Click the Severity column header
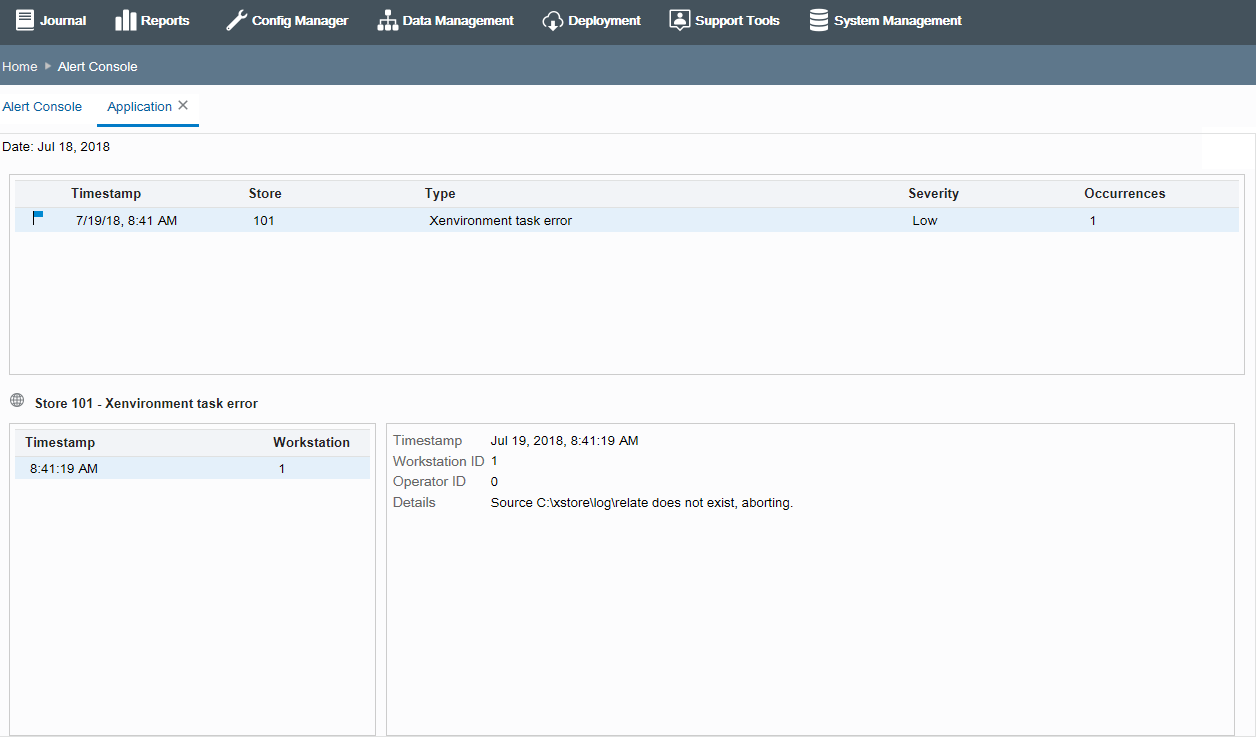Viewport: 1256px width, 737px height. click(933, 193)
